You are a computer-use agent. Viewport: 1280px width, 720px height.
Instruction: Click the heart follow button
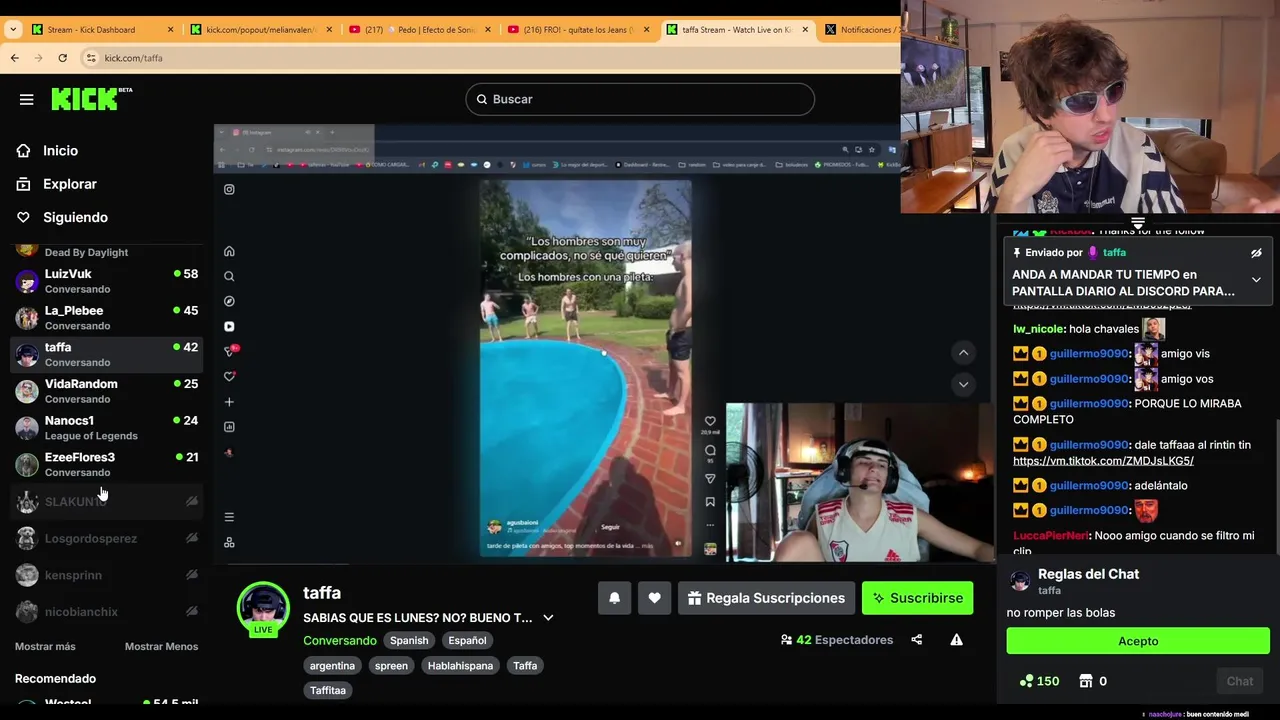pyautogui.click(x=654, y=598)
